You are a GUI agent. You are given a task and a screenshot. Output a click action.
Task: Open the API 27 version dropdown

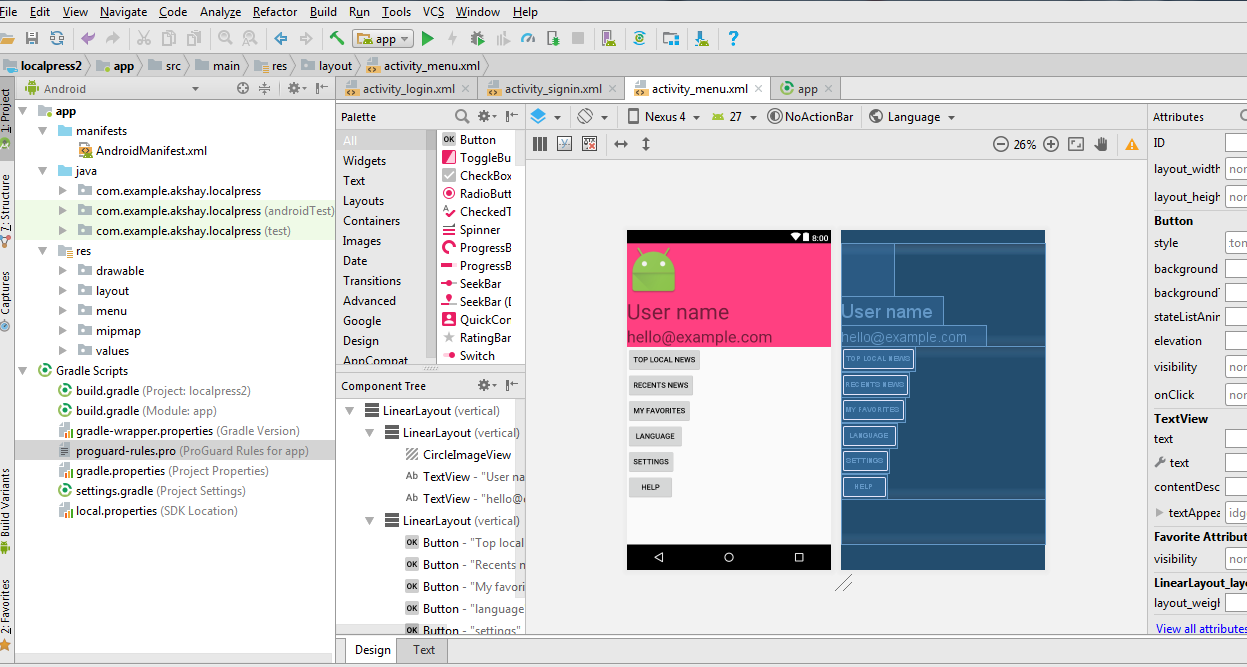tap(734, 116)
